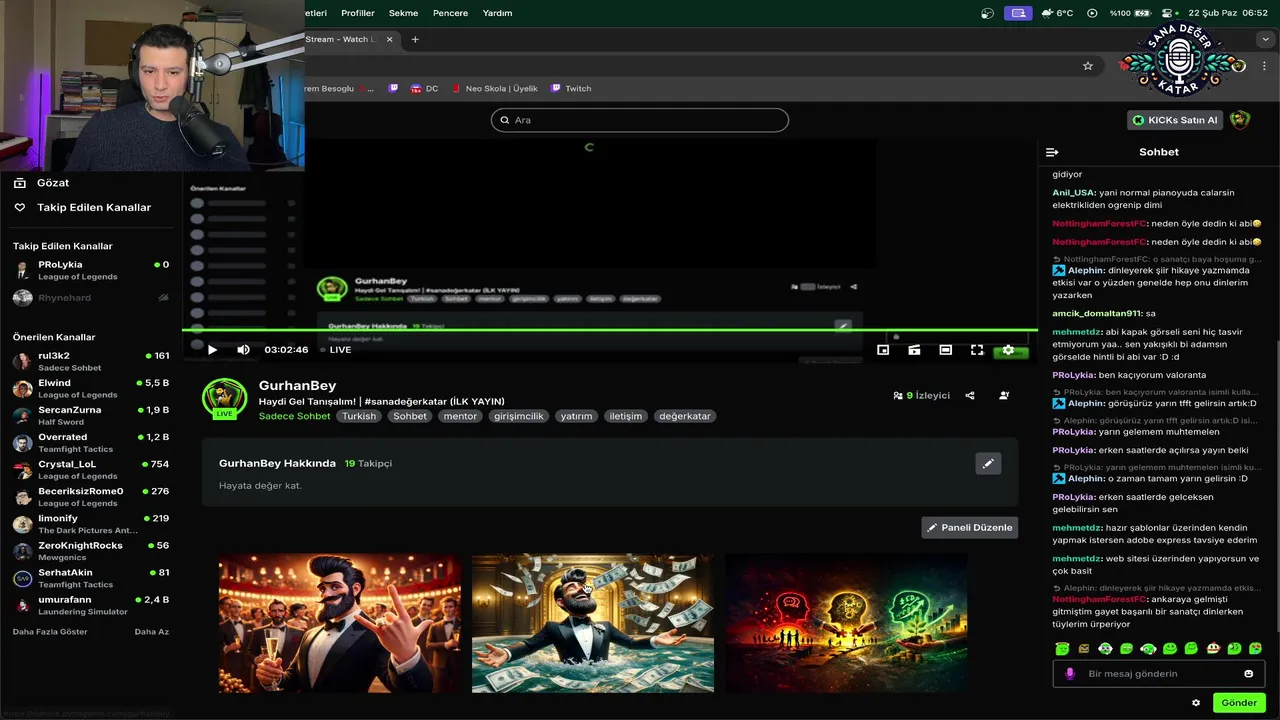
Task: Play the stream with the play button
Action: pyautogui.click(x=212, y=350)
